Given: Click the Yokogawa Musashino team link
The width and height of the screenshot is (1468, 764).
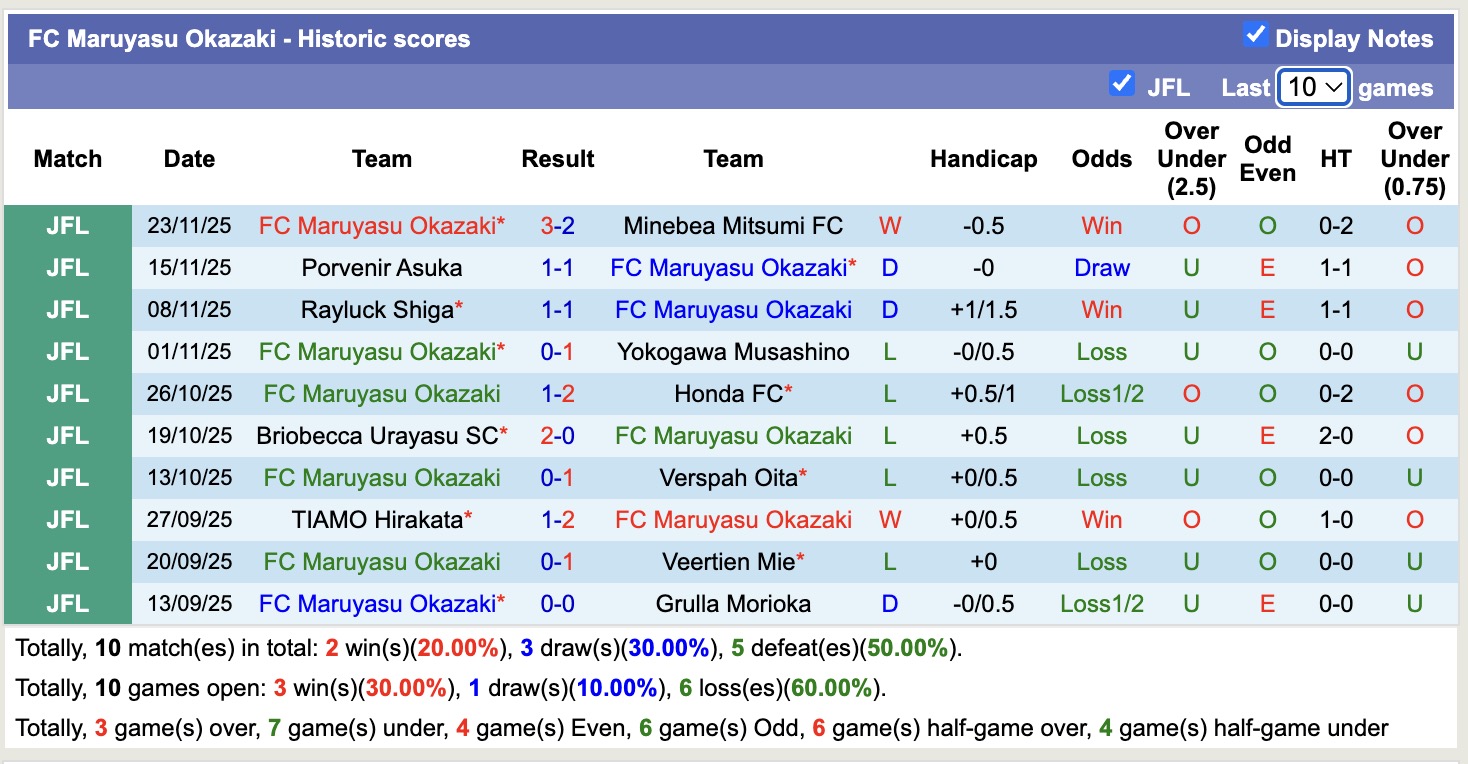Looking at the screenshot, I should [x=737, y=352].
